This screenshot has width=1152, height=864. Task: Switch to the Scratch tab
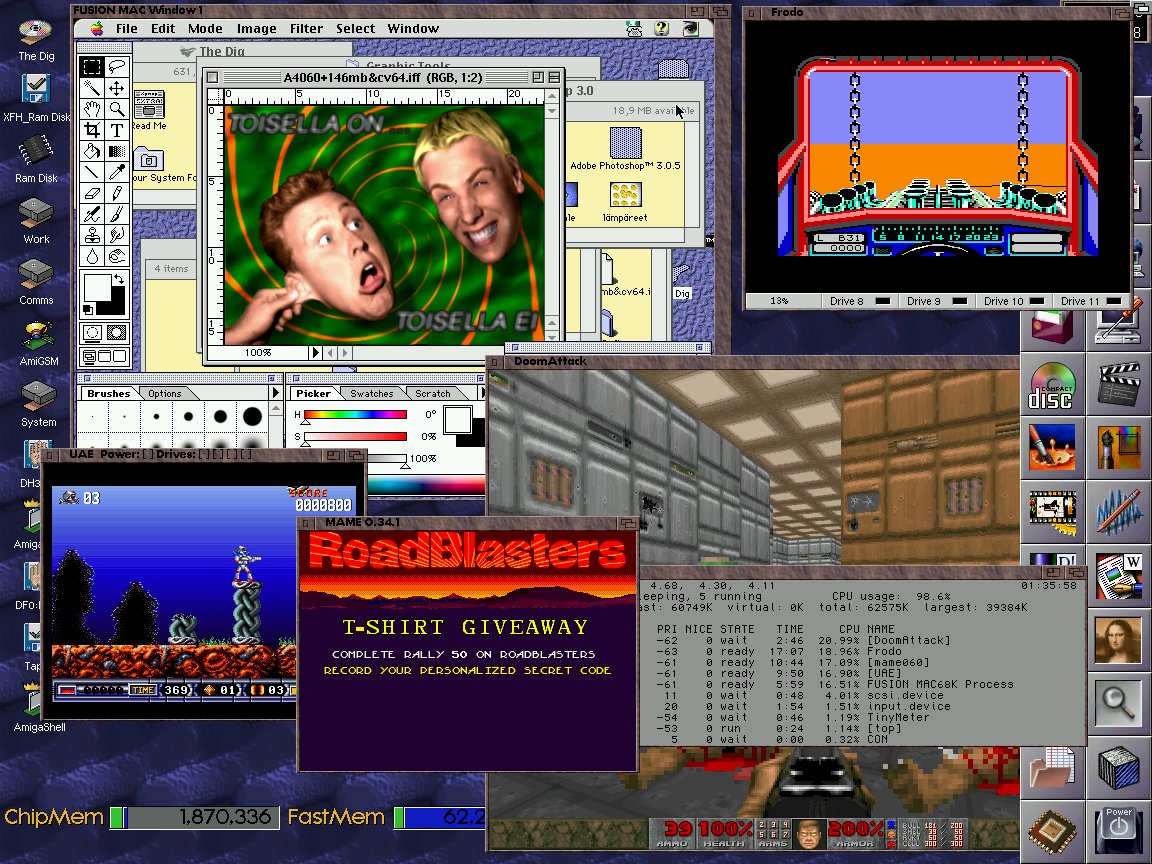(x=433, y=394)
